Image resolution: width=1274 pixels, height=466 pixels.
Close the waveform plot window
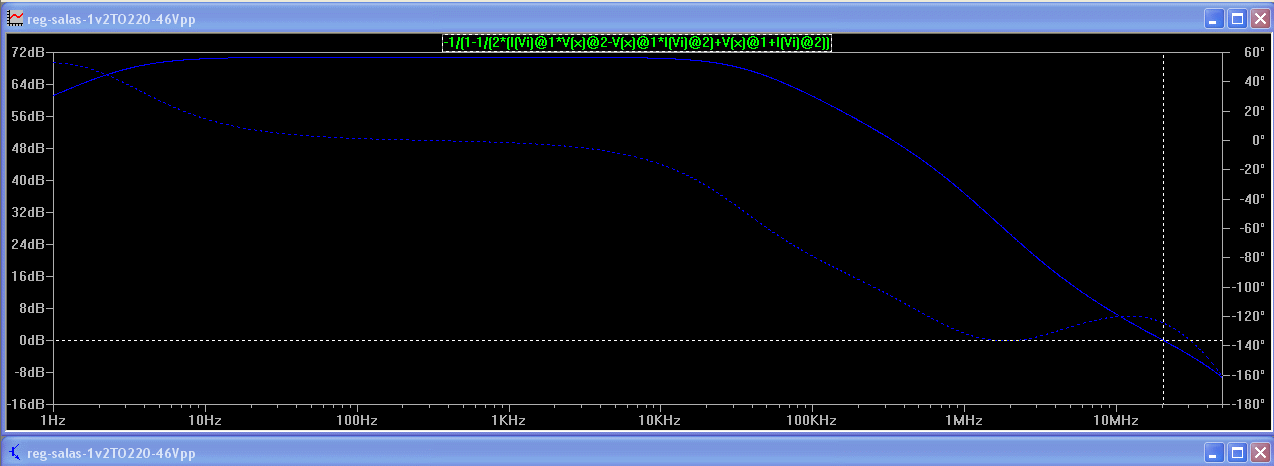(1259, 19)
